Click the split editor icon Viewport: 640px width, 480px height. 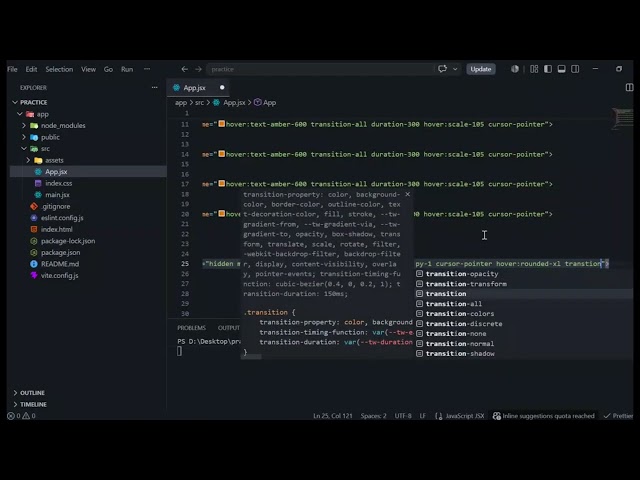(x=629, y=87)
